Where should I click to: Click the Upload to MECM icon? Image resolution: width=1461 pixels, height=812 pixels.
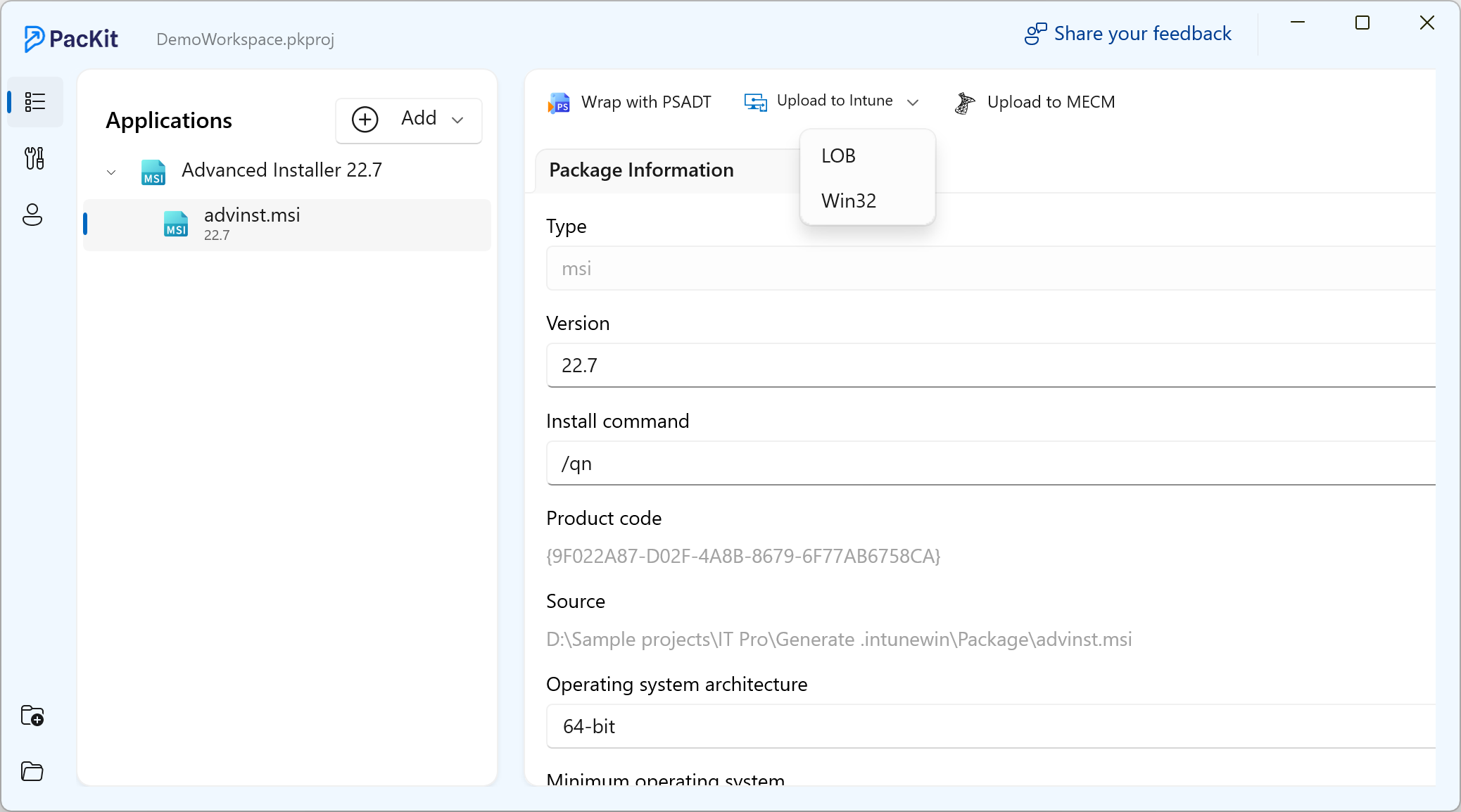click(964, 103)
